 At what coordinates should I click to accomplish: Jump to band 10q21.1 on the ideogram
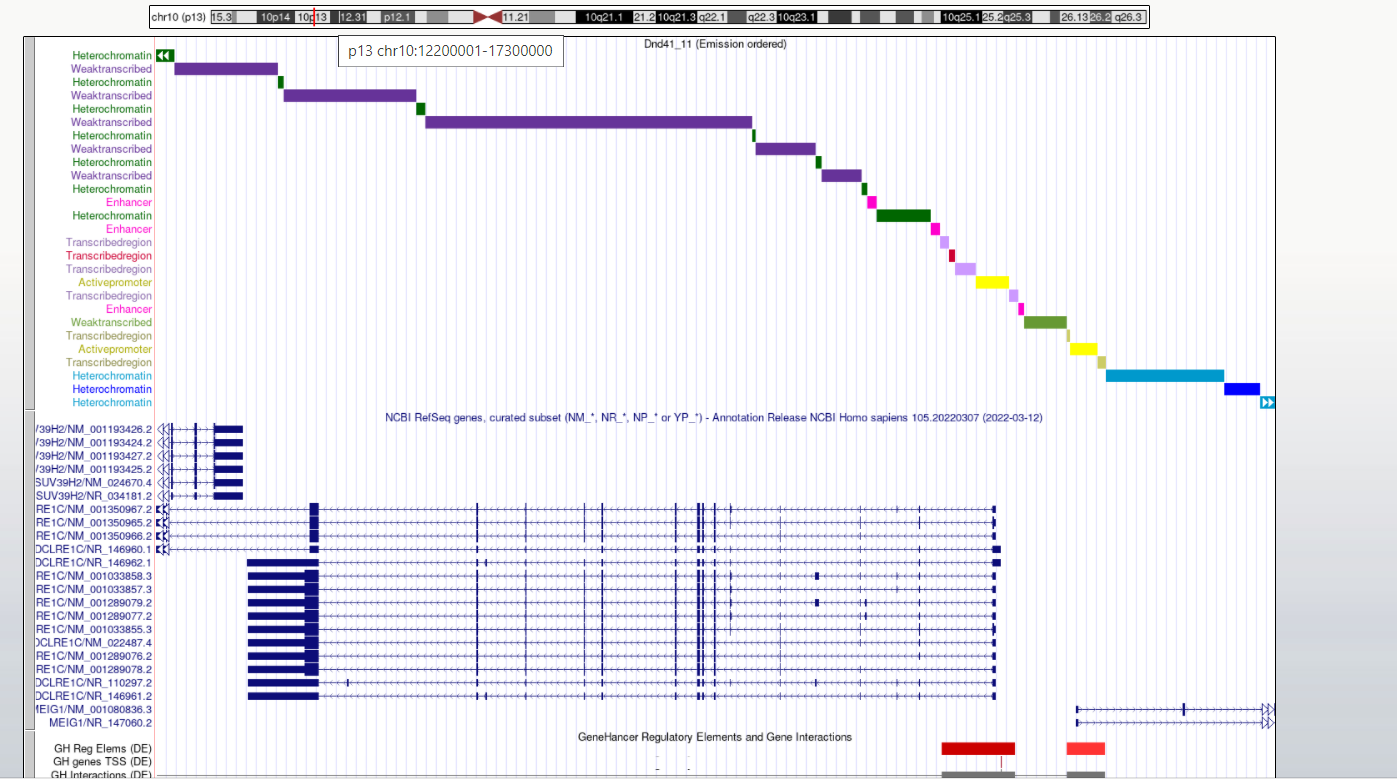pyautogui.click(x=603, y=17)
